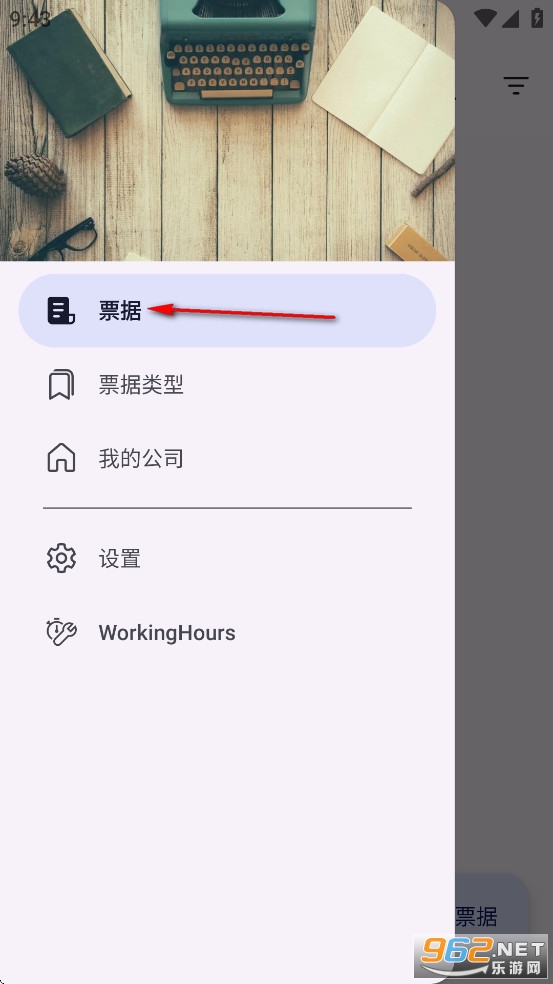Tap the open notebook in header photo
Viewport: 553px width, 984px height.
[x=384, y=88]
